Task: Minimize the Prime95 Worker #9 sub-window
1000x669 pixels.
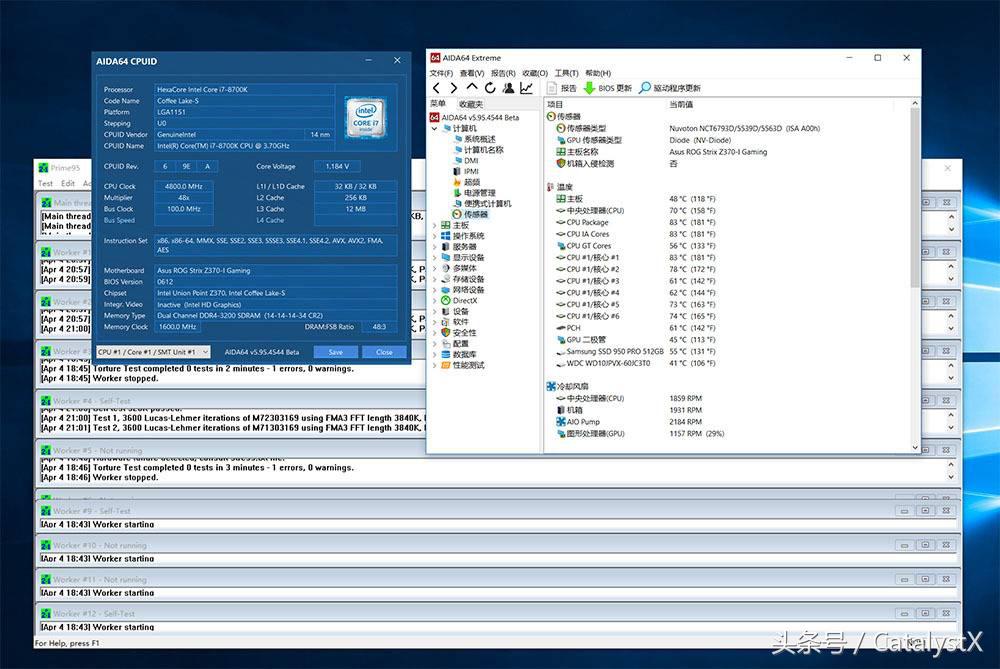Action: coord(904,511)
